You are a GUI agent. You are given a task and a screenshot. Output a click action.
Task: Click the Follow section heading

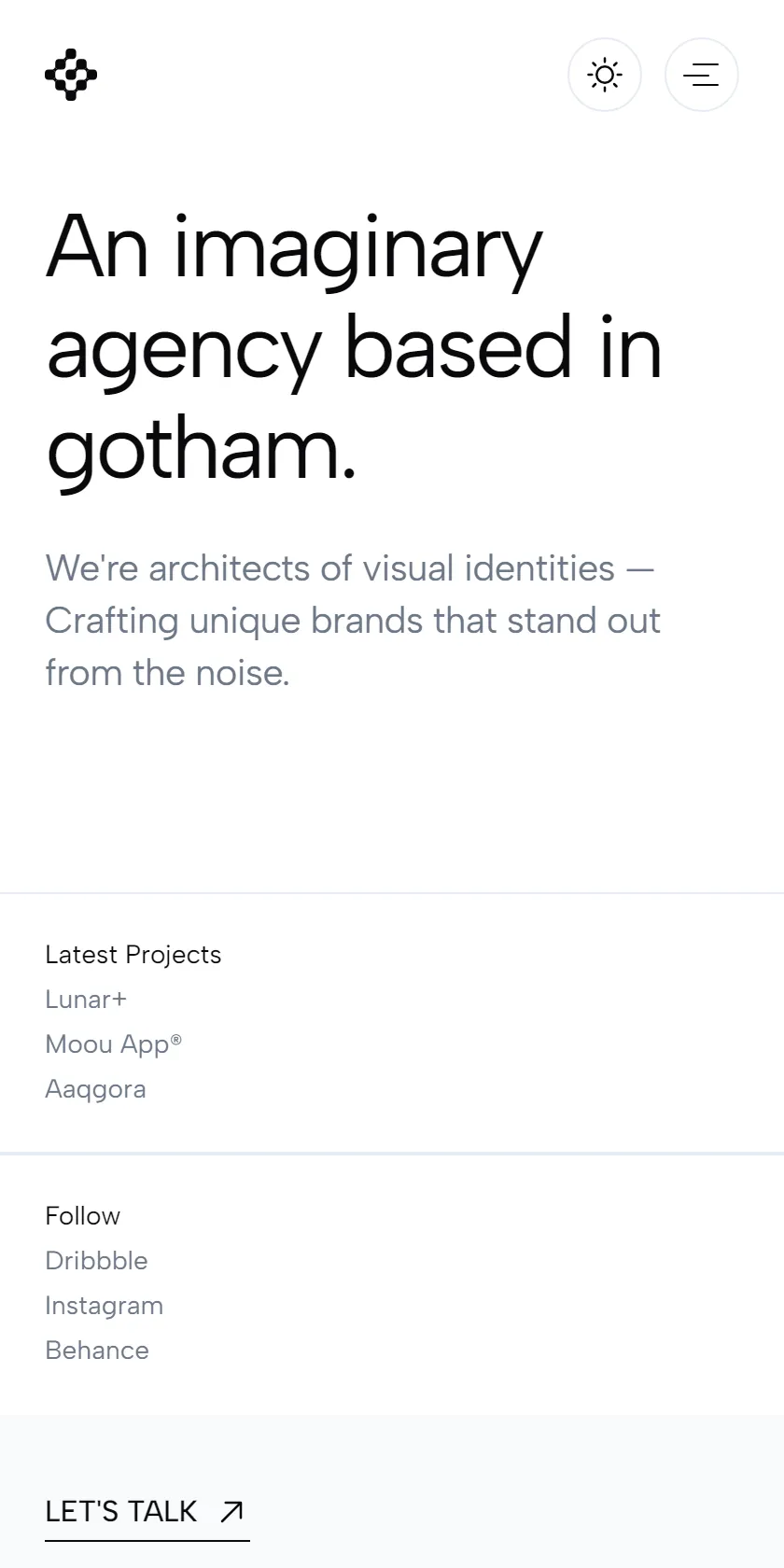pos(82,1216)
